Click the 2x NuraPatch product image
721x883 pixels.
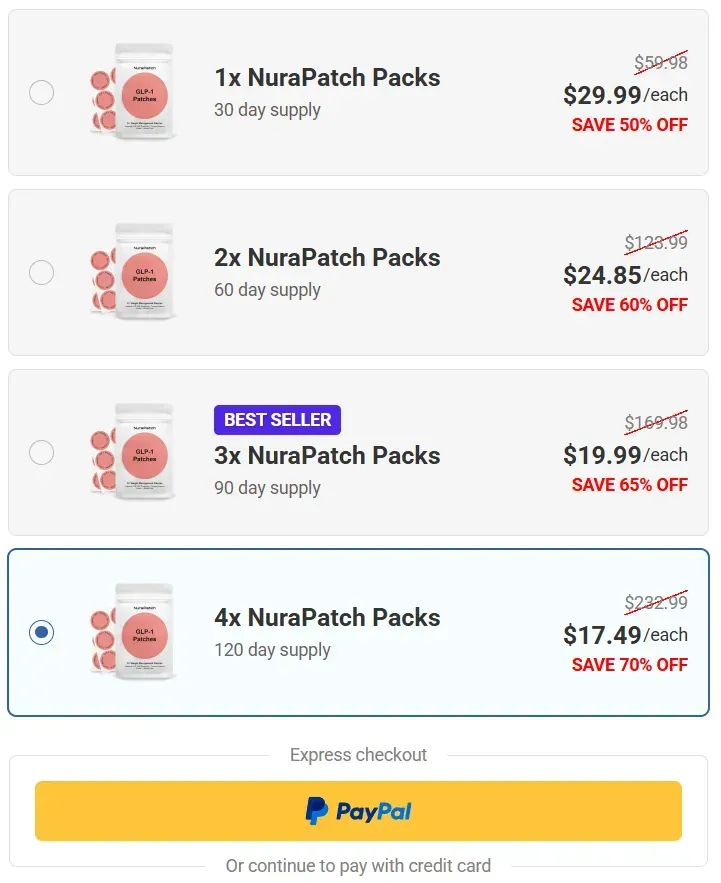click(135, 272)
